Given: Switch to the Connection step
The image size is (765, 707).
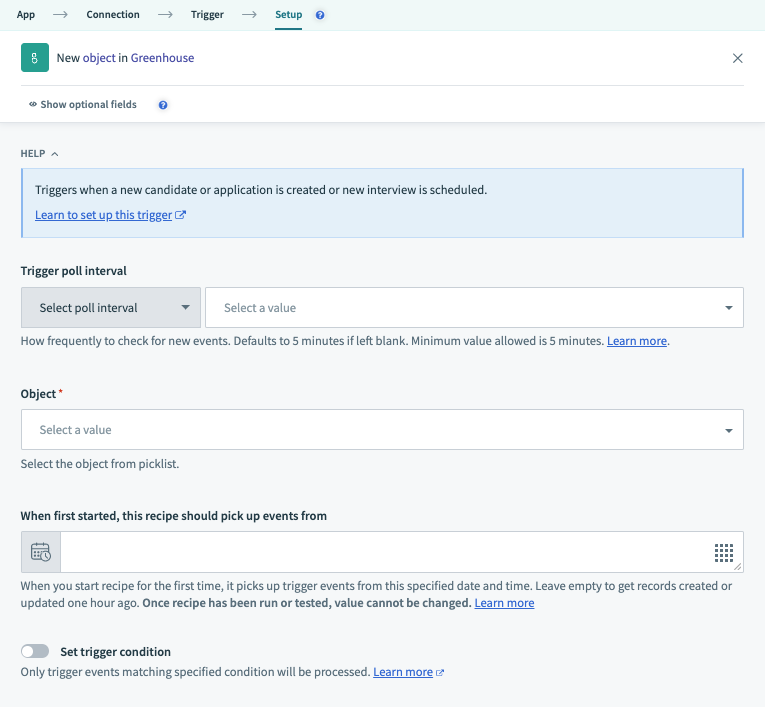Looking at the screenshot, I should (113, 15).
